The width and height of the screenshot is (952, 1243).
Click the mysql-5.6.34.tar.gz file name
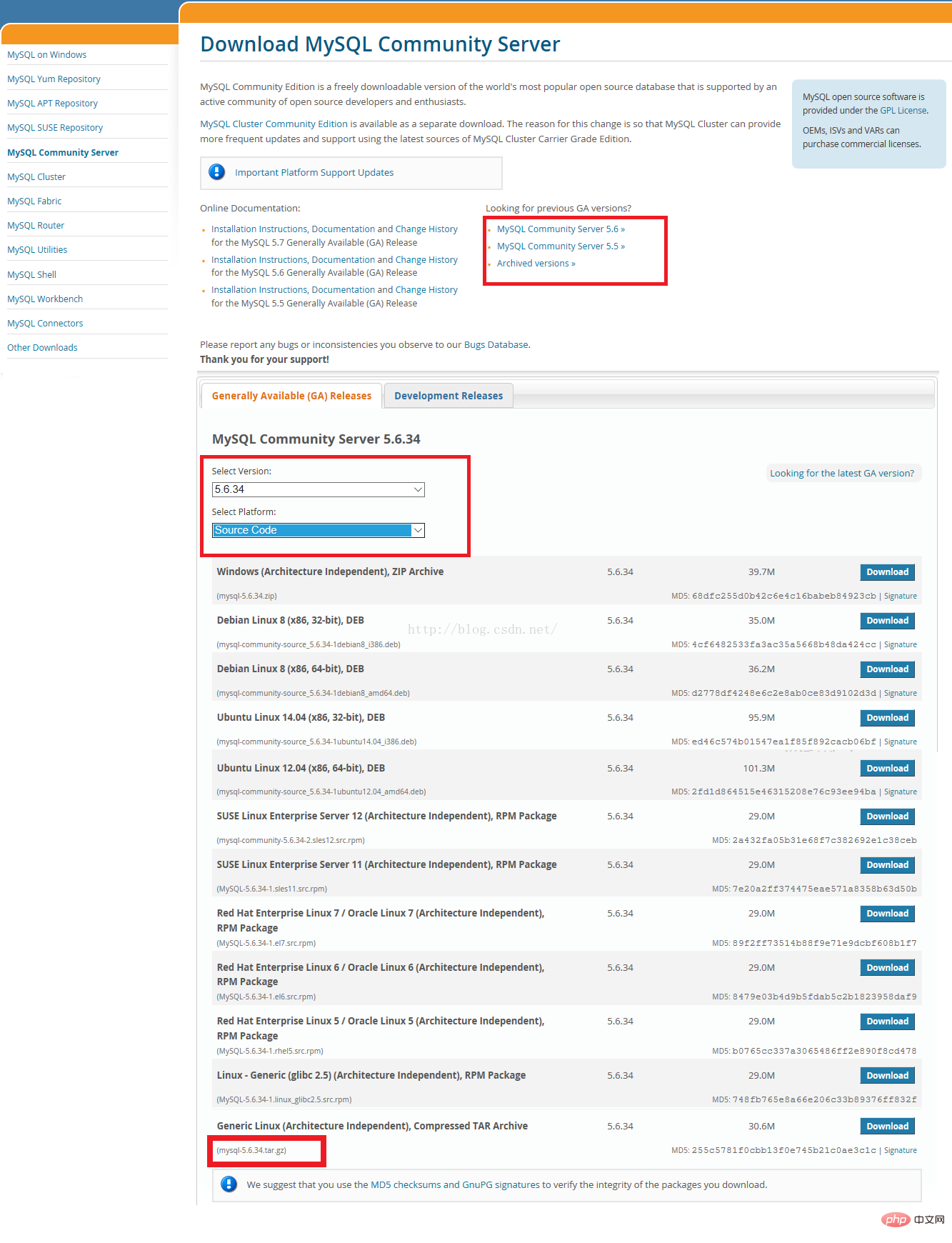[x=251, y=1150]
